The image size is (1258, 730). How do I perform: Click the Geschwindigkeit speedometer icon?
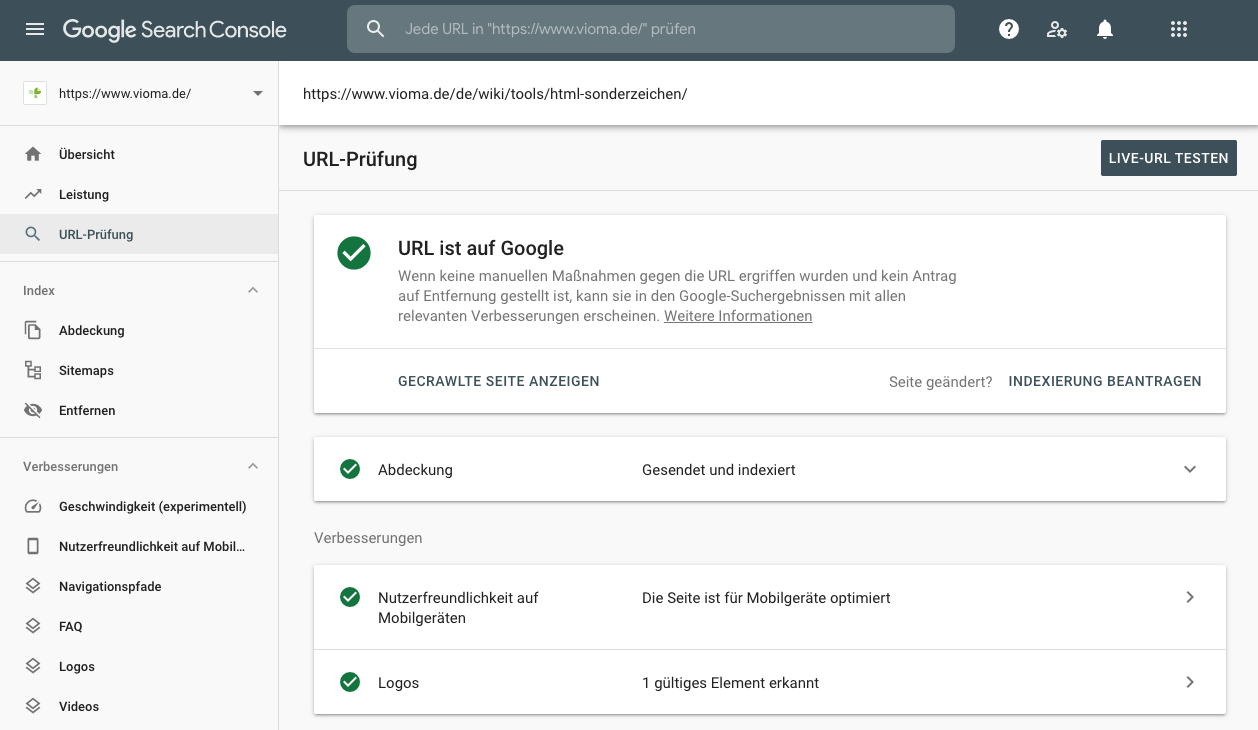[33, 506]
